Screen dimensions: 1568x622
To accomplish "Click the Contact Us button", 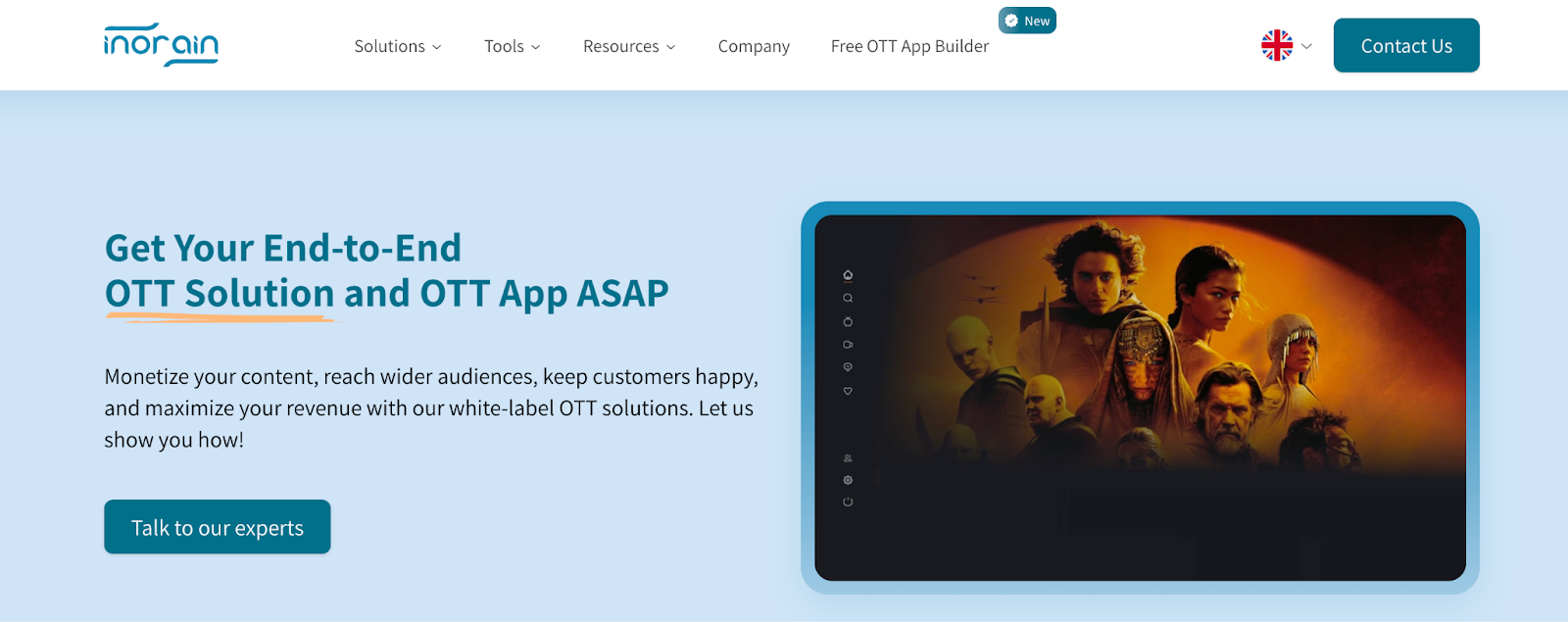I will 1406,46.
